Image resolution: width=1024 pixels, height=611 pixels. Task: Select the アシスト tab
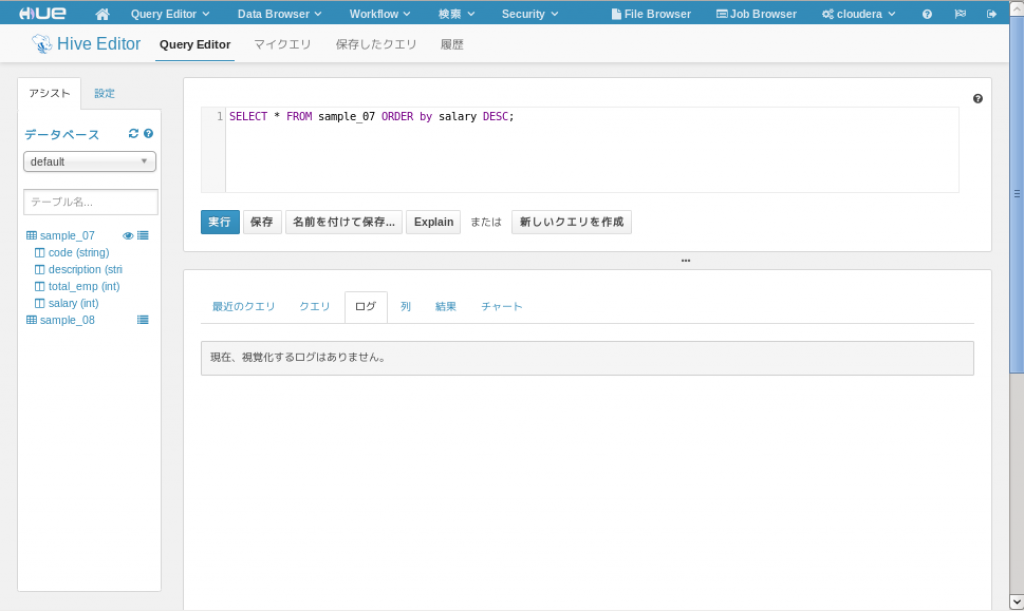[x=49, y=93]
